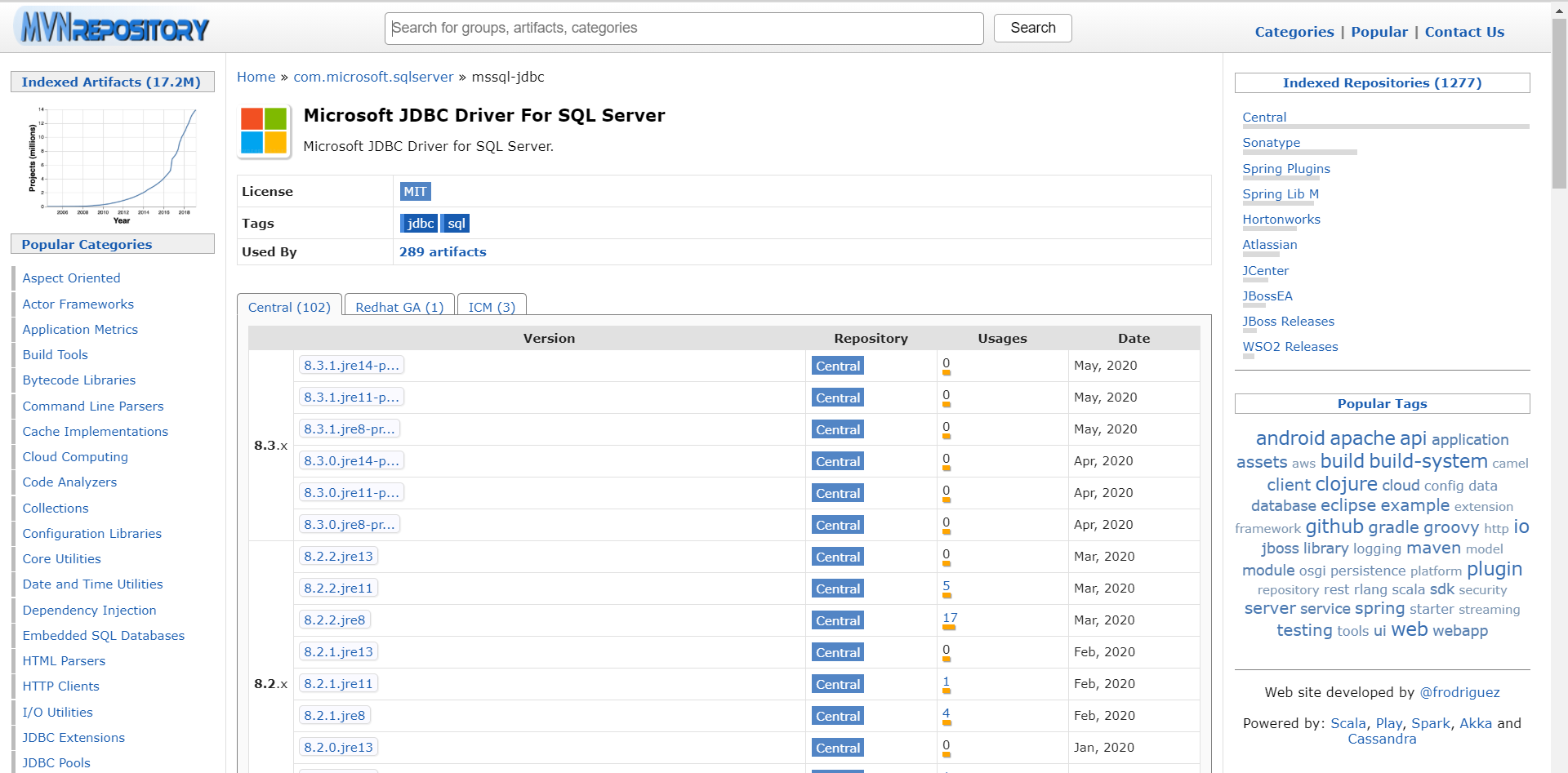Open version 8.3.1.jre11-p...
Viewport: 1568px width, 773px height.
(x=351, y=397)
